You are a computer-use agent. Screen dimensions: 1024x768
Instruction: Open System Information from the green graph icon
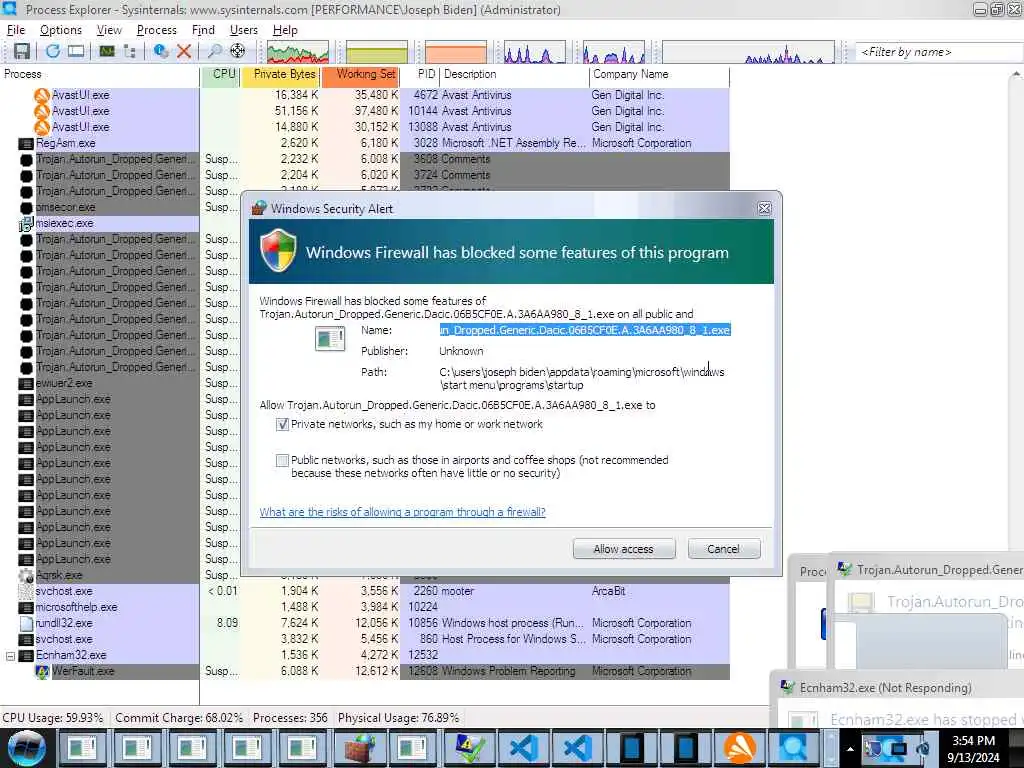point(106,51)
